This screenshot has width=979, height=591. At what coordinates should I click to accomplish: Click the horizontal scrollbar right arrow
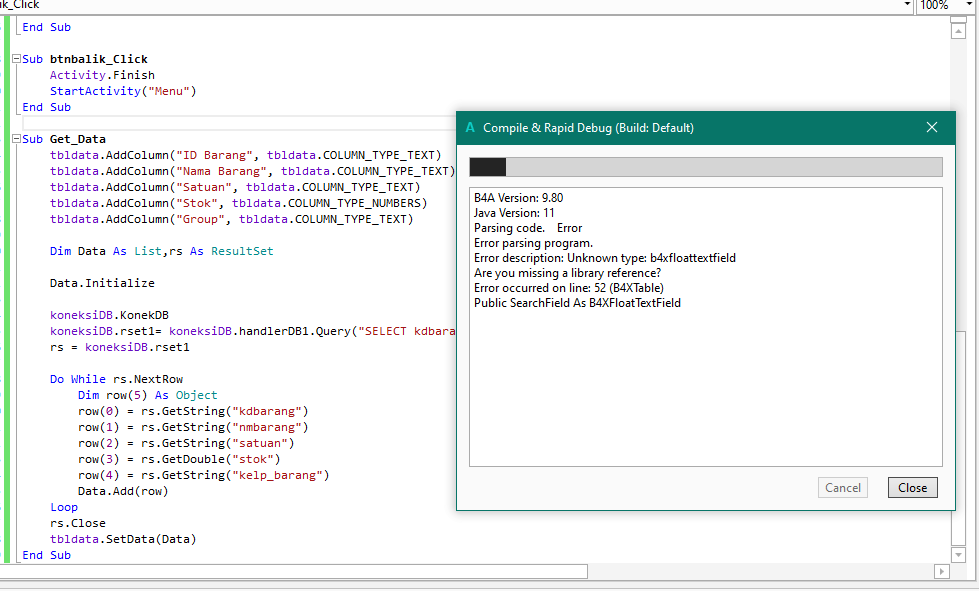tap(941, 571)
